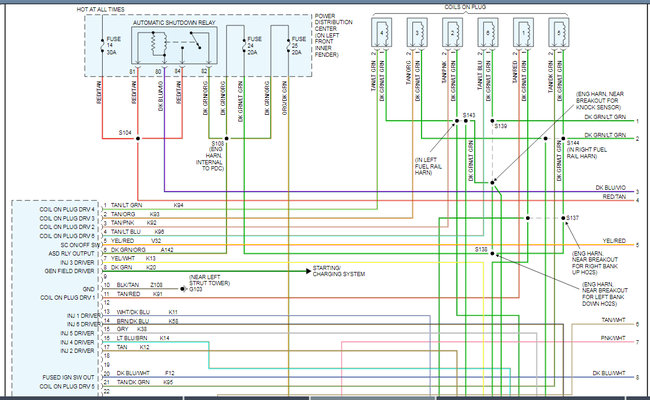This screenshot has height=400, width=650.
Task: Click the coil-on-plug symbol numbered 2
Action: [x=452, y=32]
